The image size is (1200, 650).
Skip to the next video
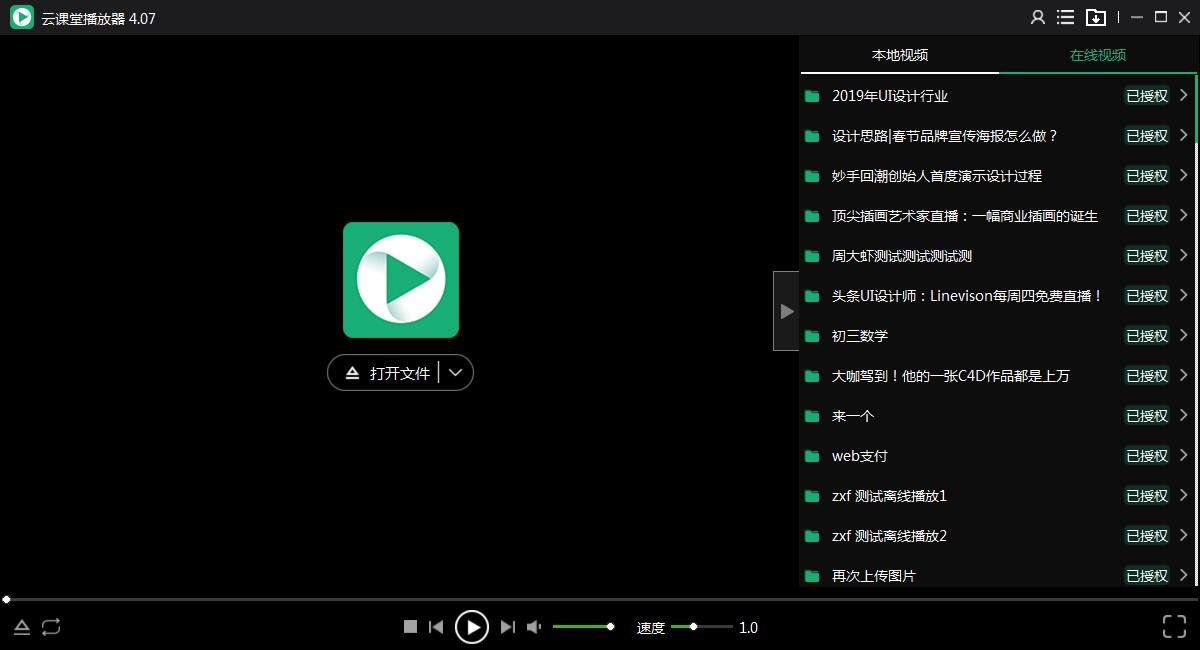pyautogui.click(x=507, y=627)
